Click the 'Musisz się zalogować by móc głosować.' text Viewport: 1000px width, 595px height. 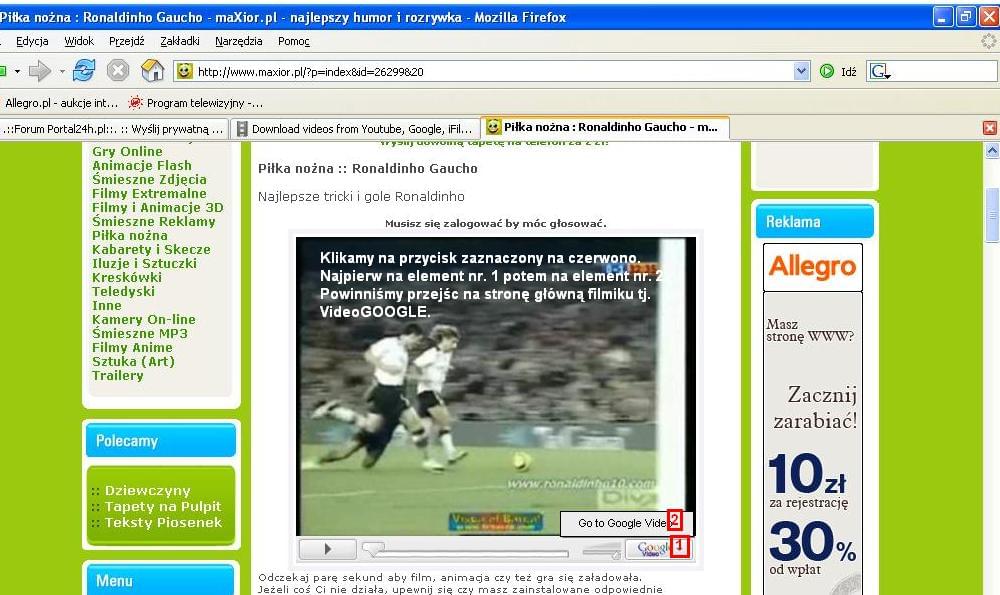[x=496, y=224]
